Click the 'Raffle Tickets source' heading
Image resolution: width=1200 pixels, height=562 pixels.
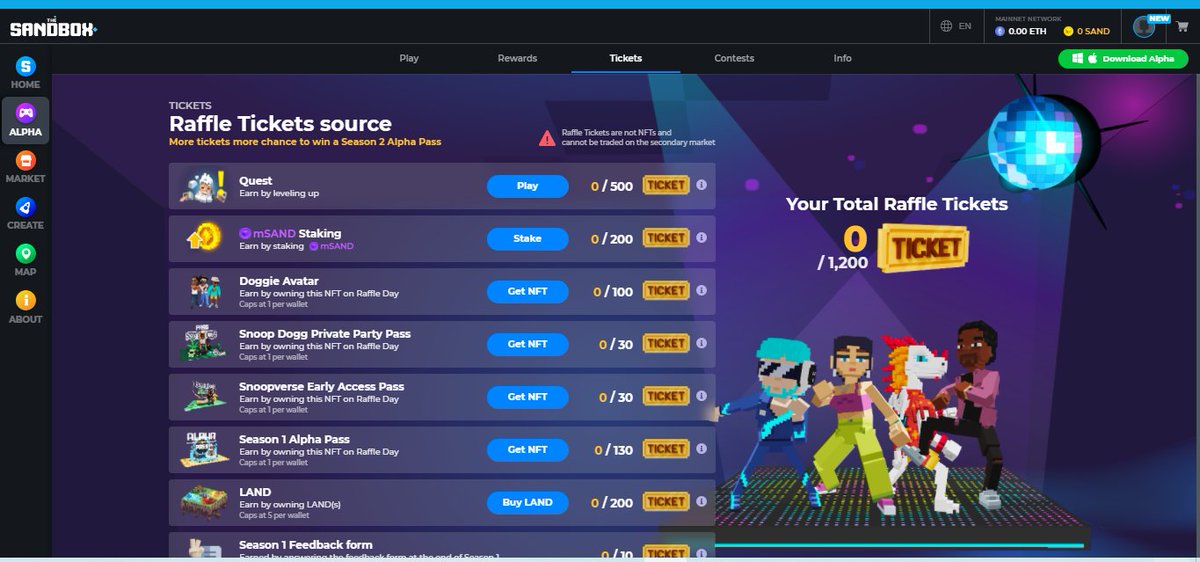point(280,124)
